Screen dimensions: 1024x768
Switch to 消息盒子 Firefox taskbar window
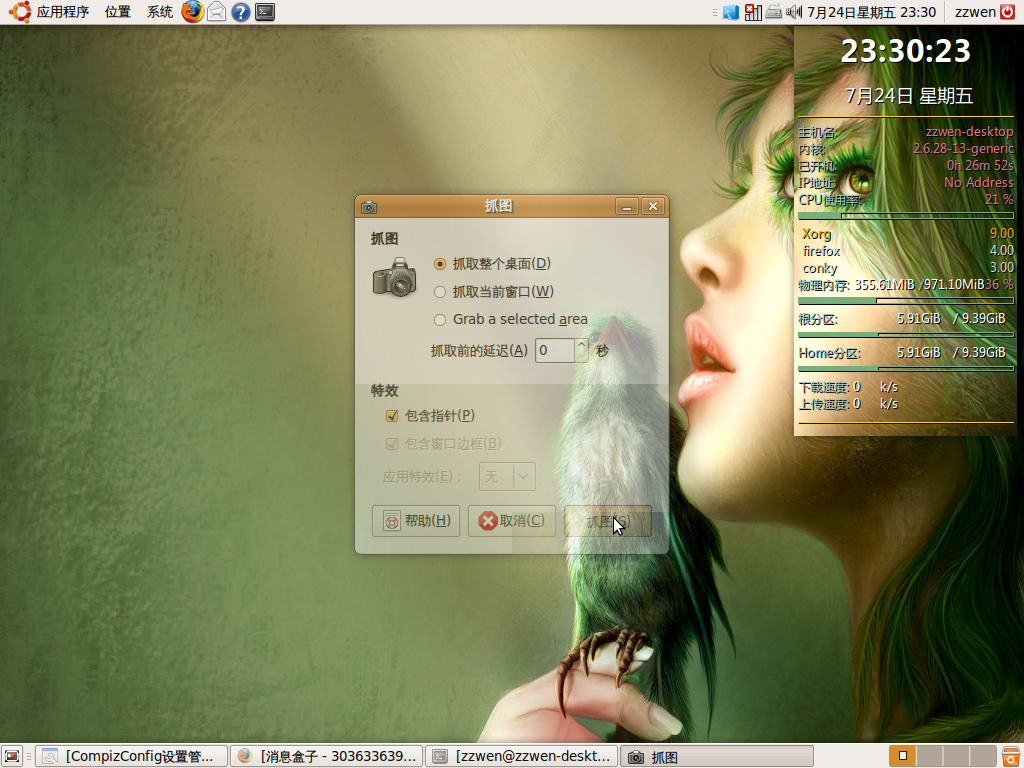tap(327, 756)
